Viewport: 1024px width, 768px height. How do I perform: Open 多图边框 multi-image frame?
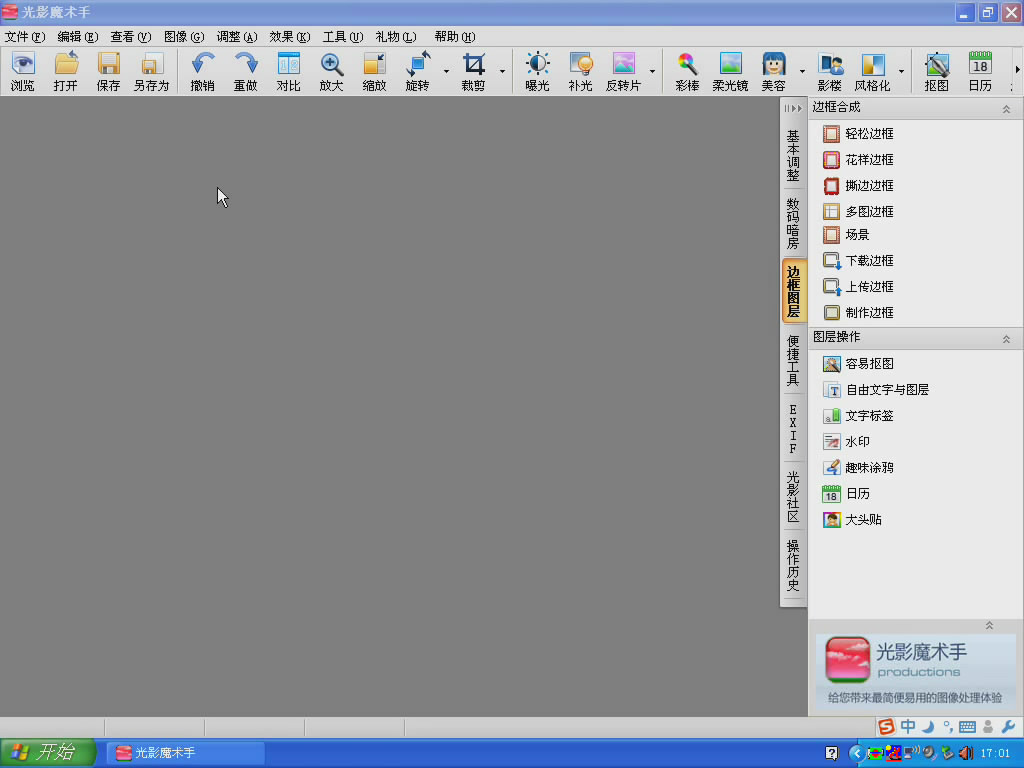[858, 212]
